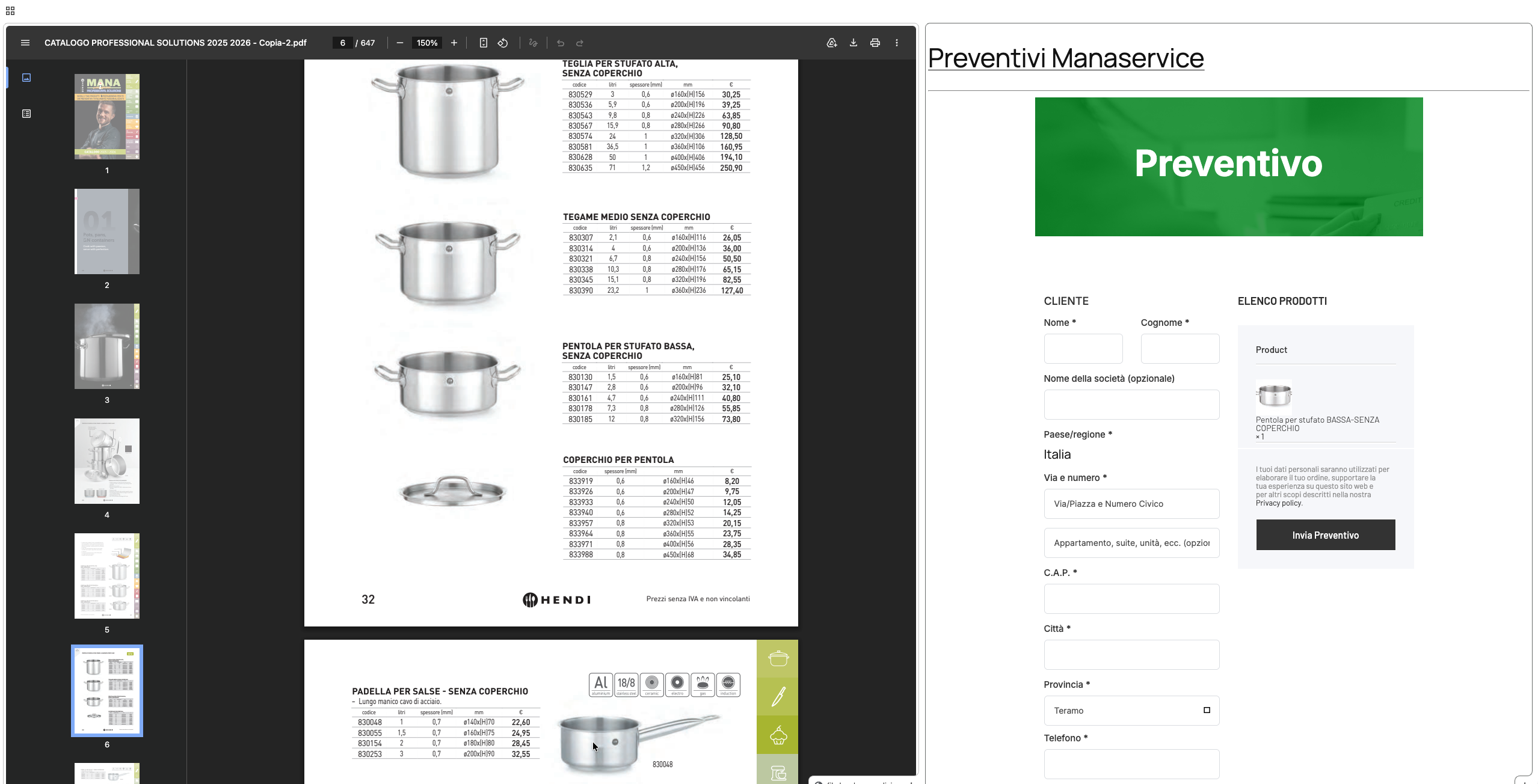This screenshot has width=1538, height=784.
Task: Click the Città input field
Action: tap(1131, 655)
